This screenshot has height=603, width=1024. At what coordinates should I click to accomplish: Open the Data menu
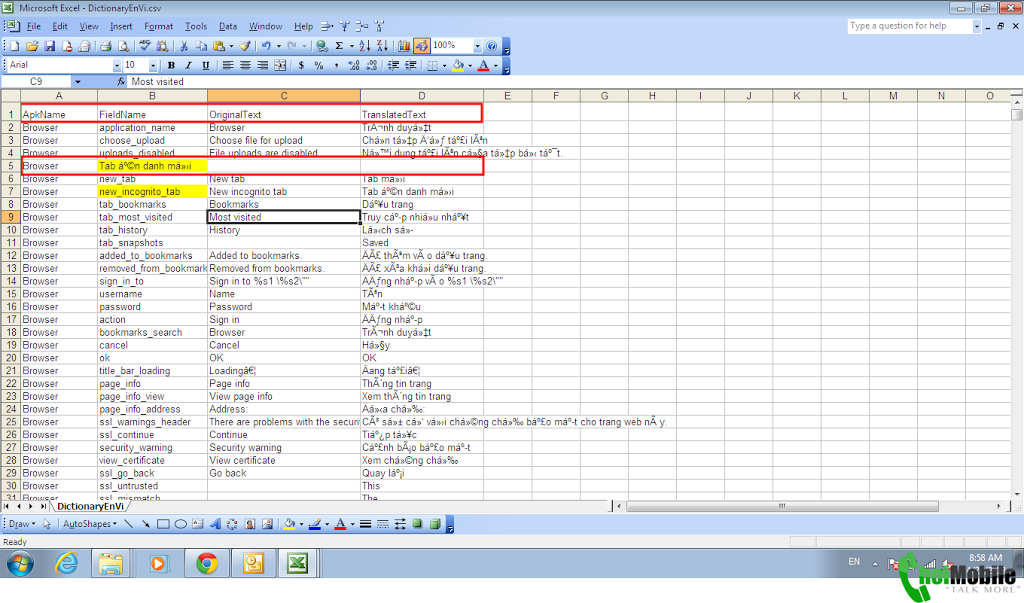[228, 26]
